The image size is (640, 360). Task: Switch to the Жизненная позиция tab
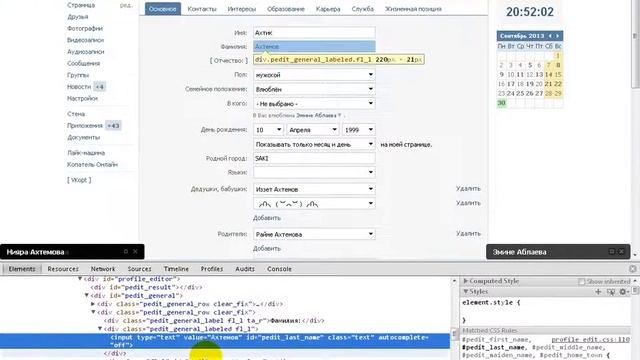tap(413, 9)
